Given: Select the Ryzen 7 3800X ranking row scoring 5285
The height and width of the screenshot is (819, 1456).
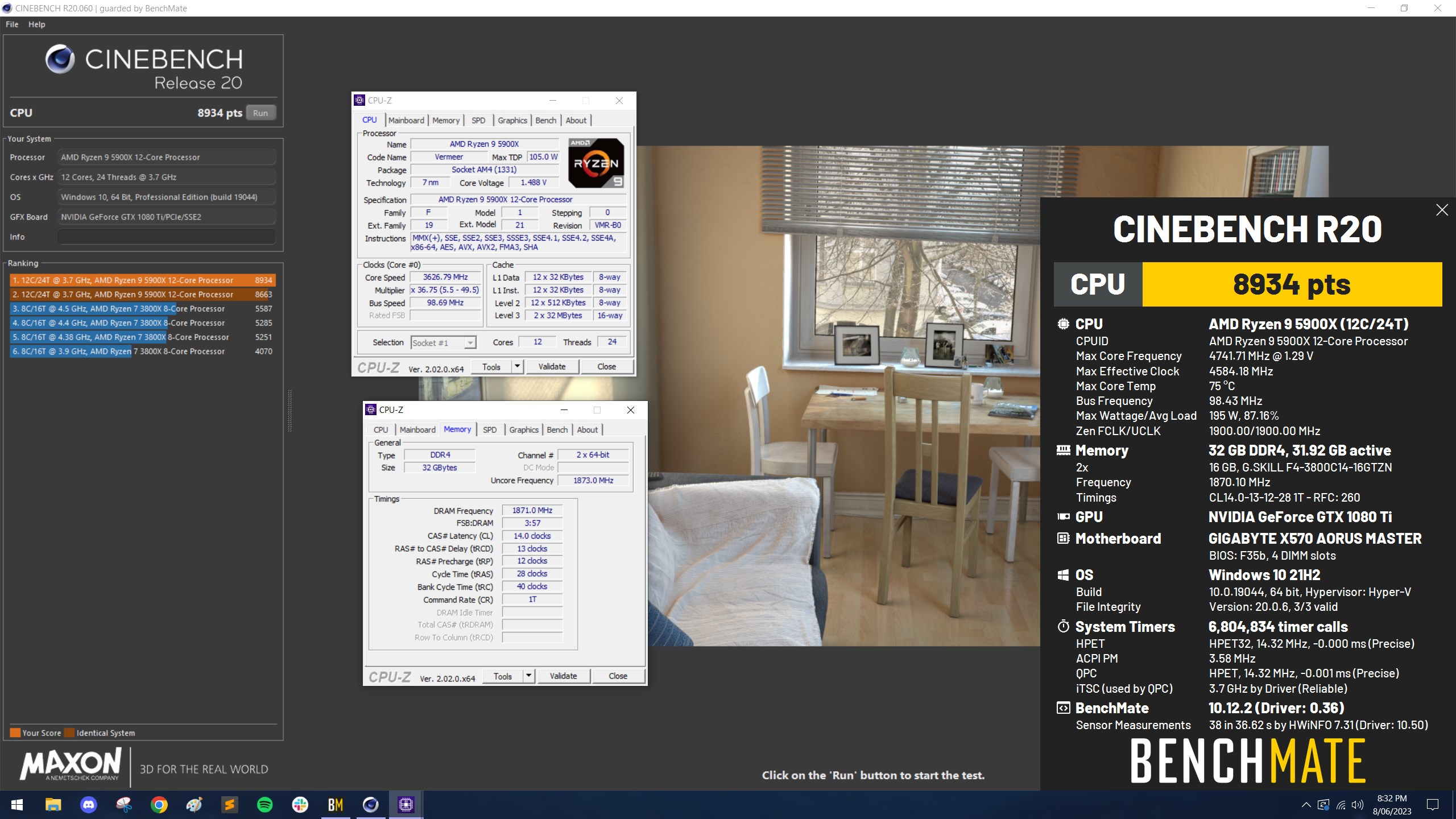Looking at the screenshot, I should pos(143,322).
